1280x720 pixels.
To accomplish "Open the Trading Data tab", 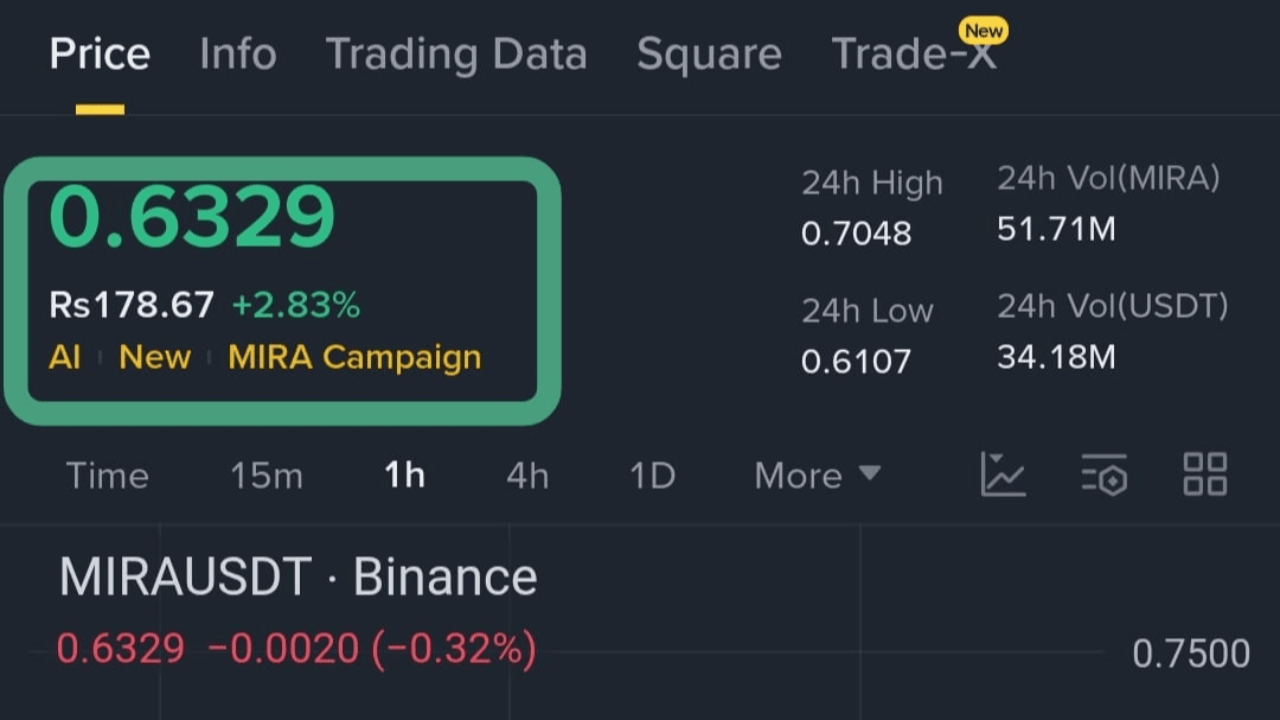I will click(x=456, y=54).
